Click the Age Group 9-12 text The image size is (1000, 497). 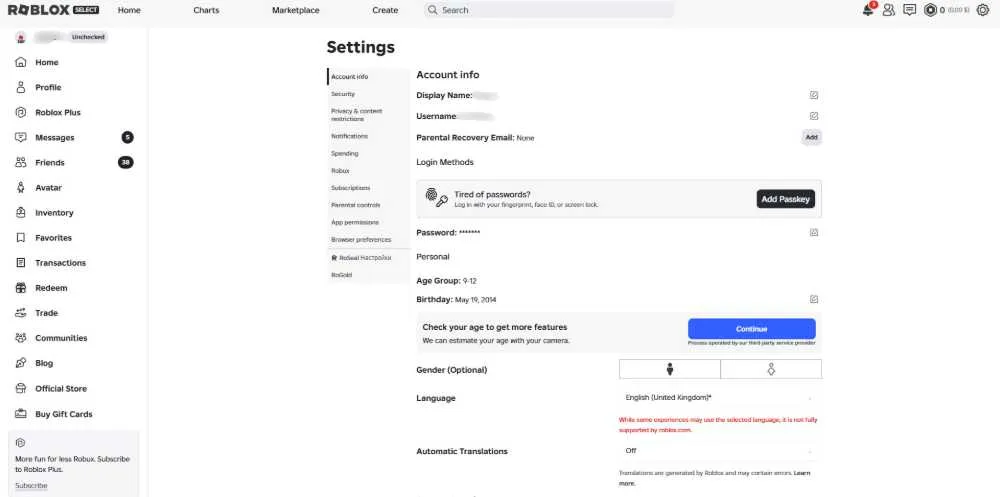click(x=447, y=281)
